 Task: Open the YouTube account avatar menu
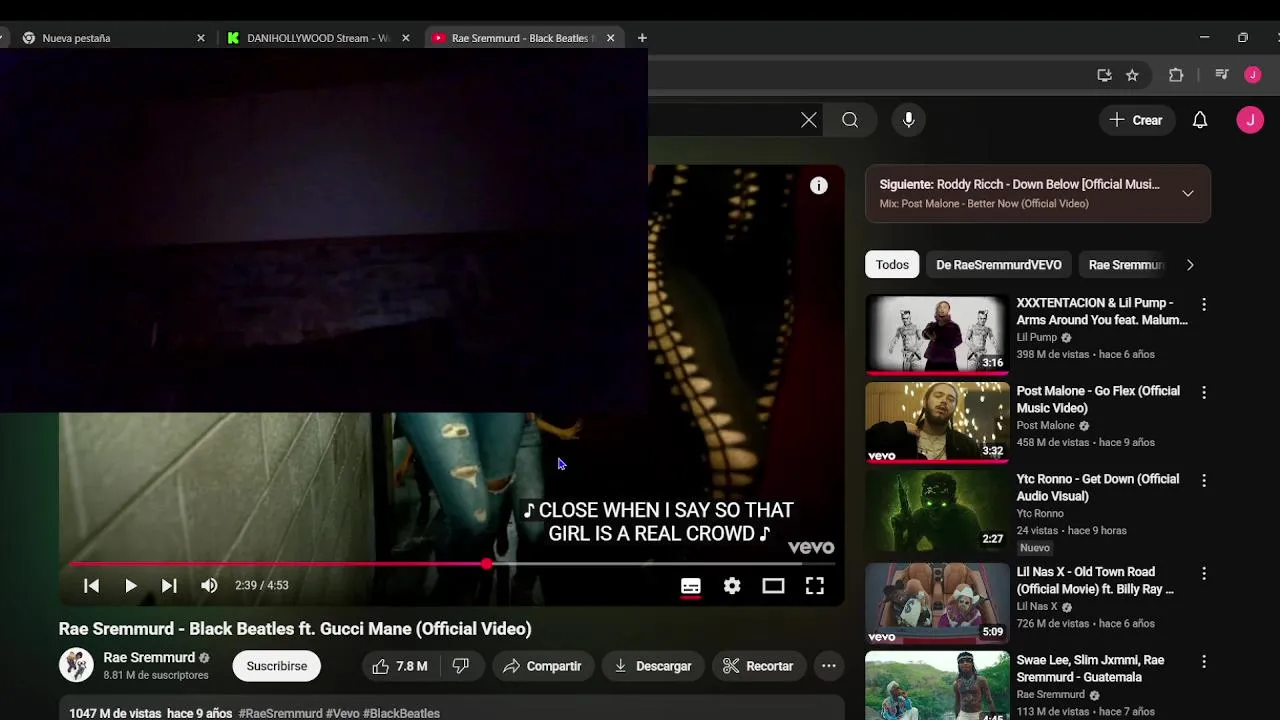[x=1250, y=120]
